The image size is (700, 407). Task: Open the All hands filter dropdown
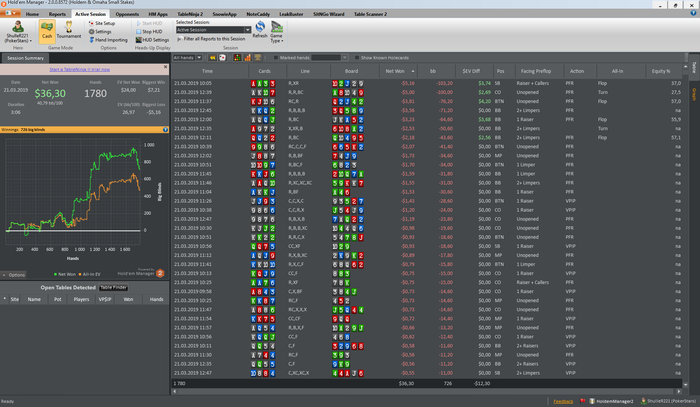[x=199, y=58]
